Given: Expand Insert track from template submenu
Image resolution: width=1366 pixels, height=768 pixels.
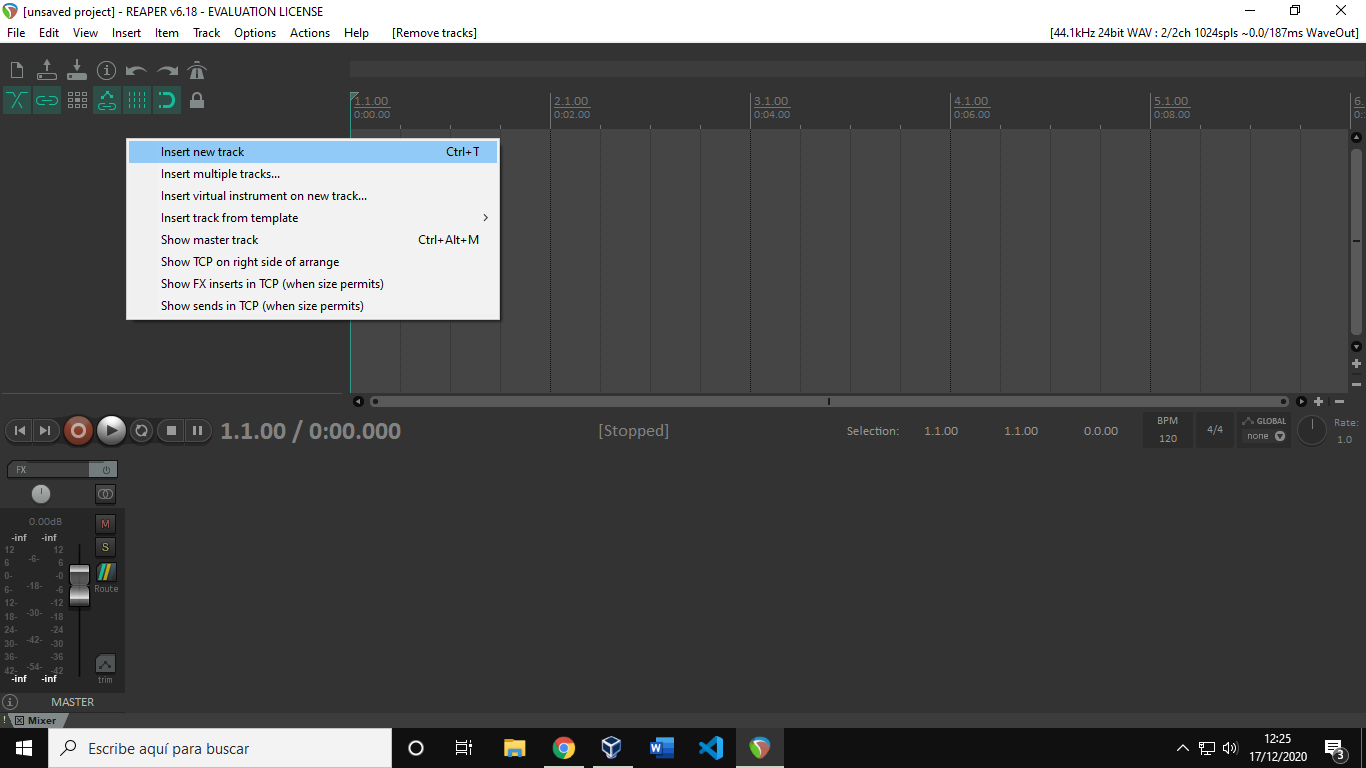Looking at the screenshot, I should pyautogui.click(x=313, y=218).
